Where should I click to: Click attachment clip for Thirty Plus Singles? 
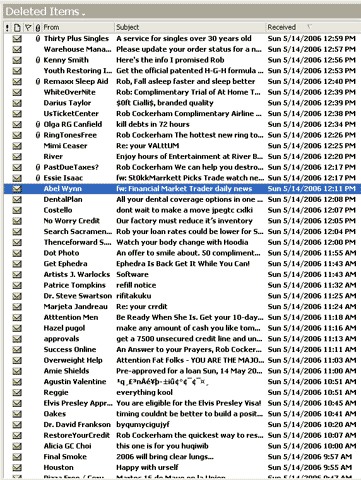pyautogui.click(x=38, y=39)
